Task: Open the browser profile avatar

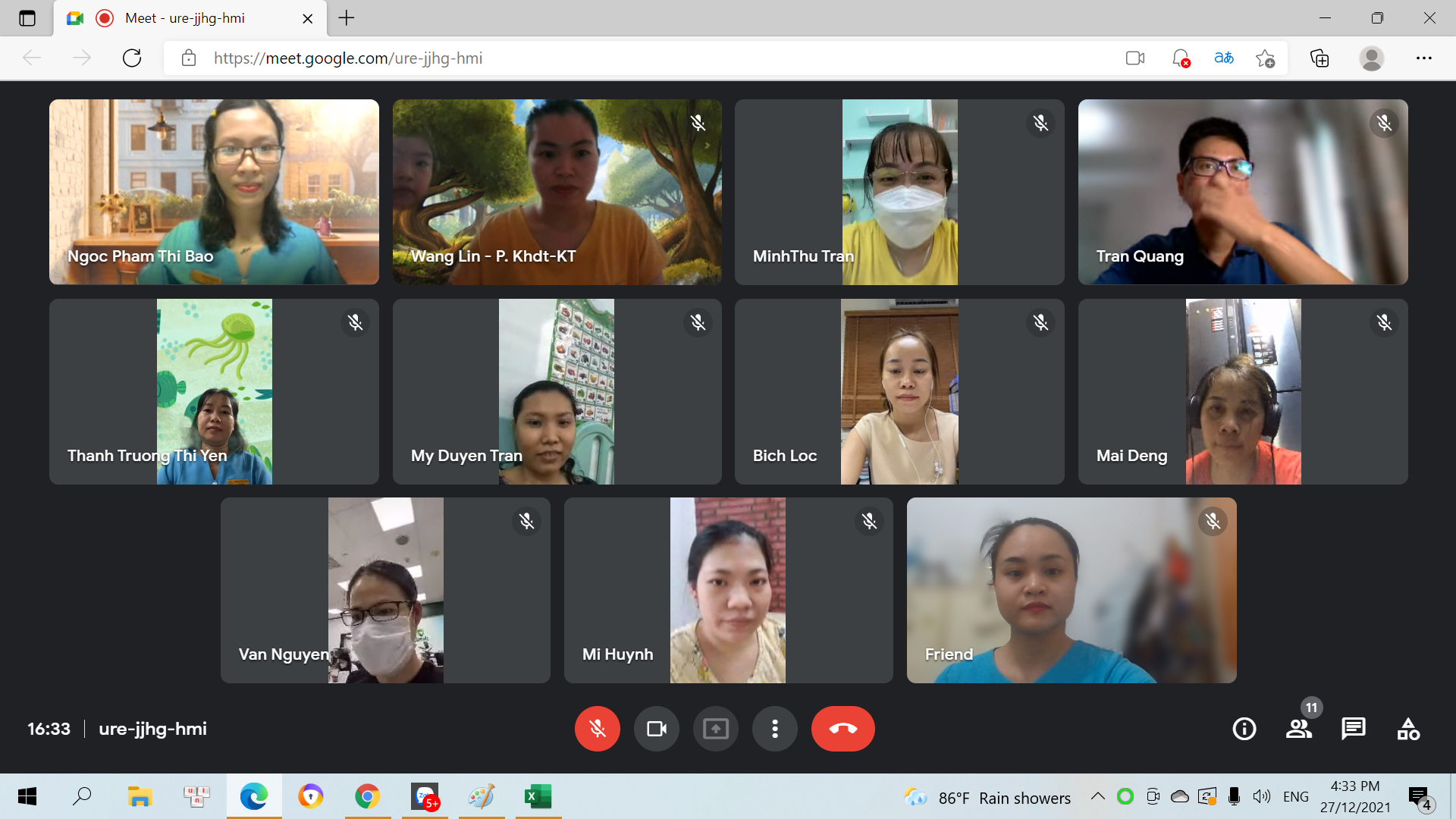Action: click(1371, 58)
